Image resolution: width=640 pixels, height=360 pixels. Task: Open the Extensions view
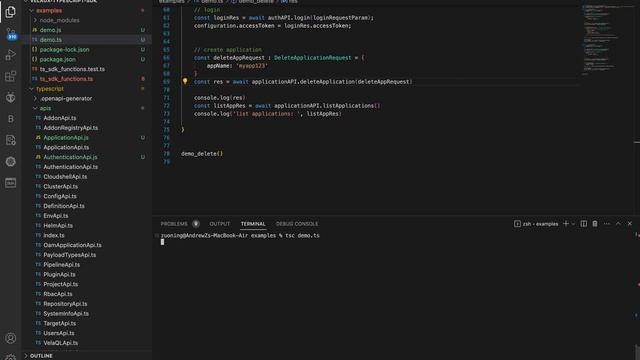[x=11, y=76]
